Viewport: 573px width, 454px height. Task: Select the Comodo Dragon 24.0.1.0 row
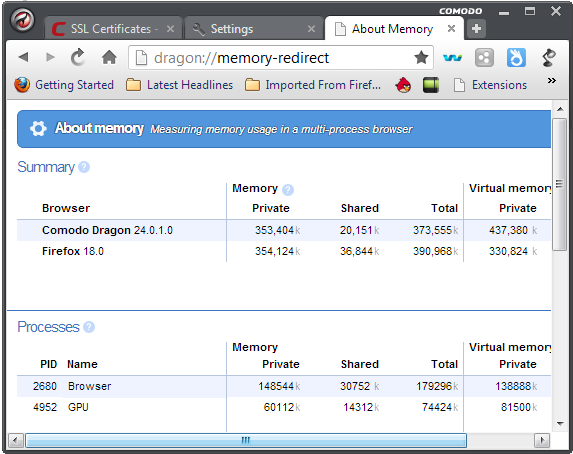[284, 230]
